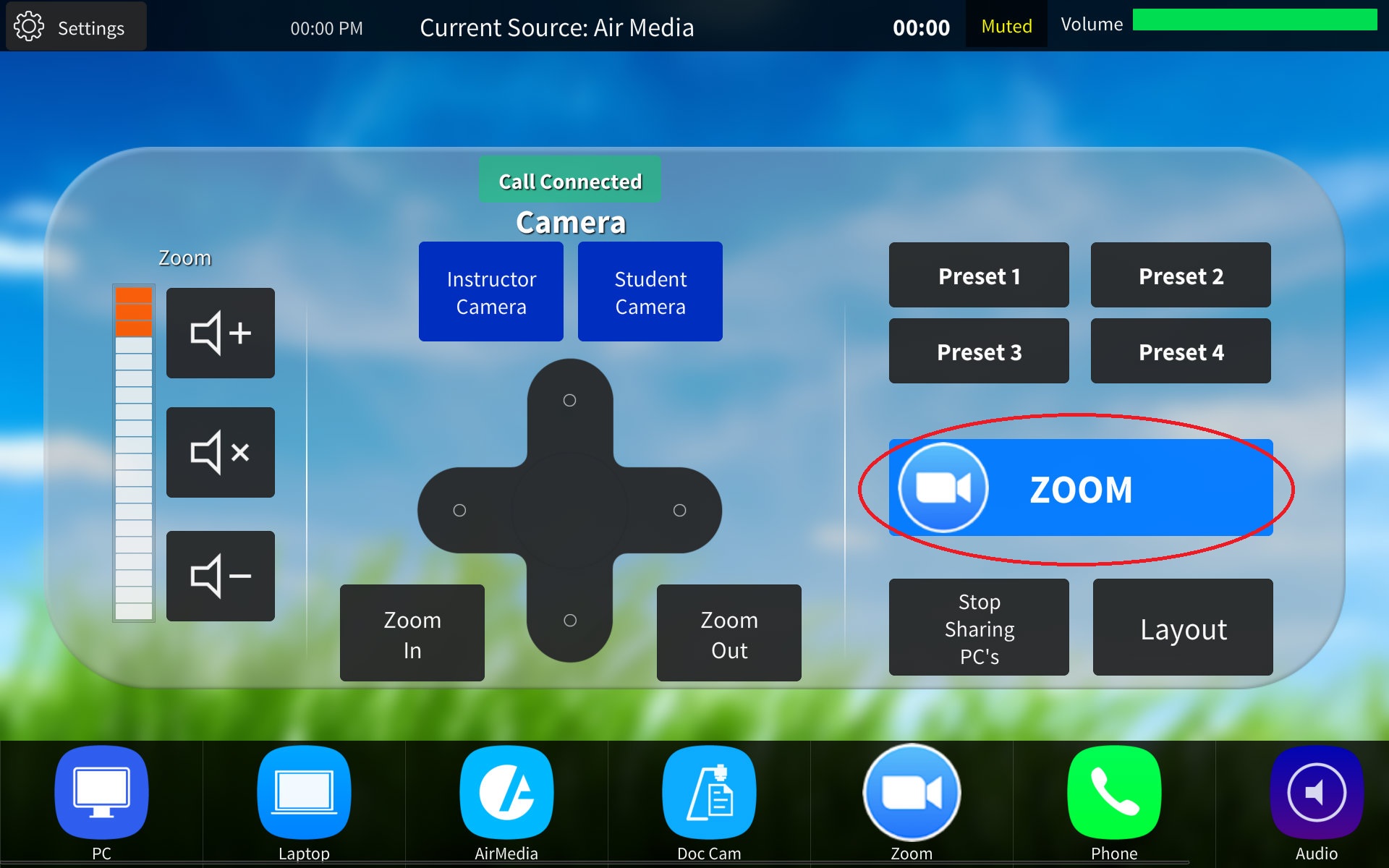1389x868 pixels.
Task: Lower Zoom volume with speaker minus button
Action: [x=221, y=576]
